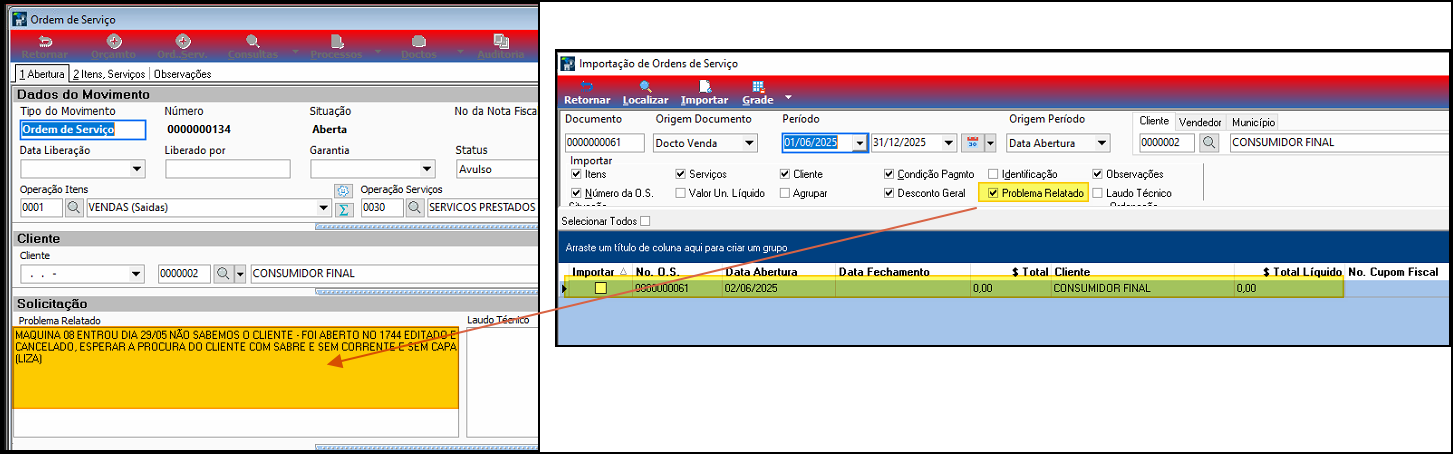Toggle Número da O.S. checkbox
Screen dimensions: 1453x454
[576, 193]
